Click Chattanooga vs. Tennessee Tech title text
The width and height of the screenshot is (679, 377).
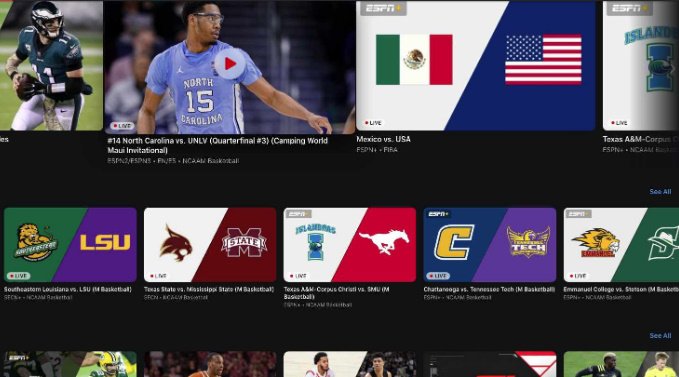coord(489,289)
